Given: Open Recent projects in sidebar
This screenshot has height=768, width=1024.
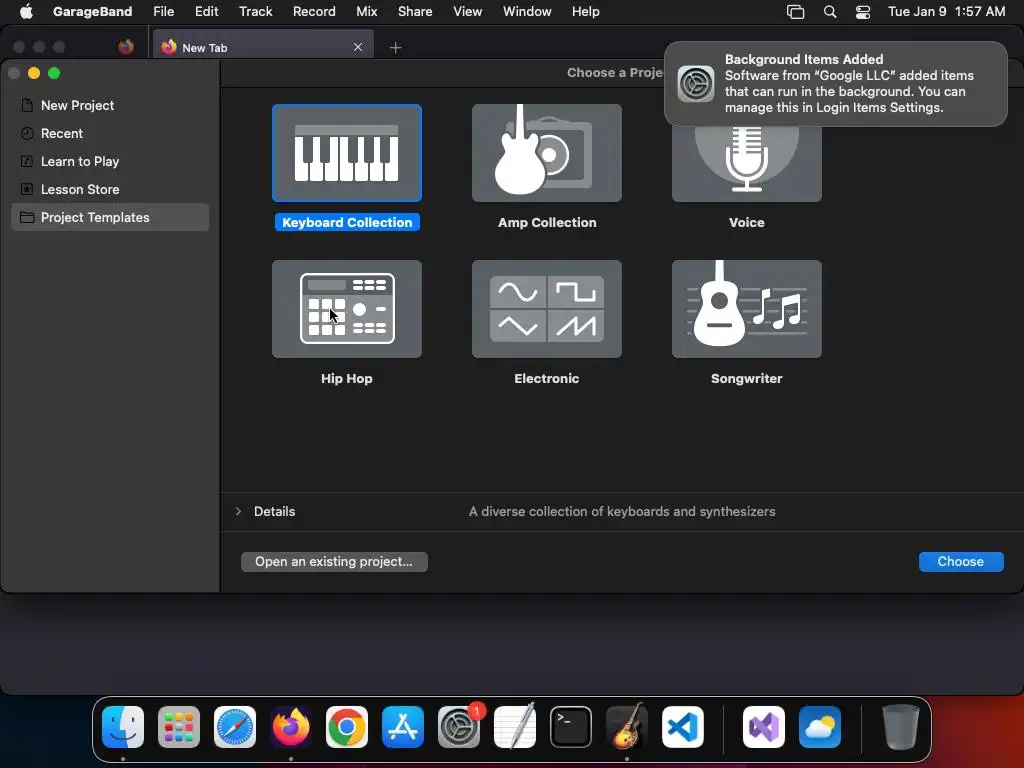Looking at the screenshot, I should click(110, 133).
